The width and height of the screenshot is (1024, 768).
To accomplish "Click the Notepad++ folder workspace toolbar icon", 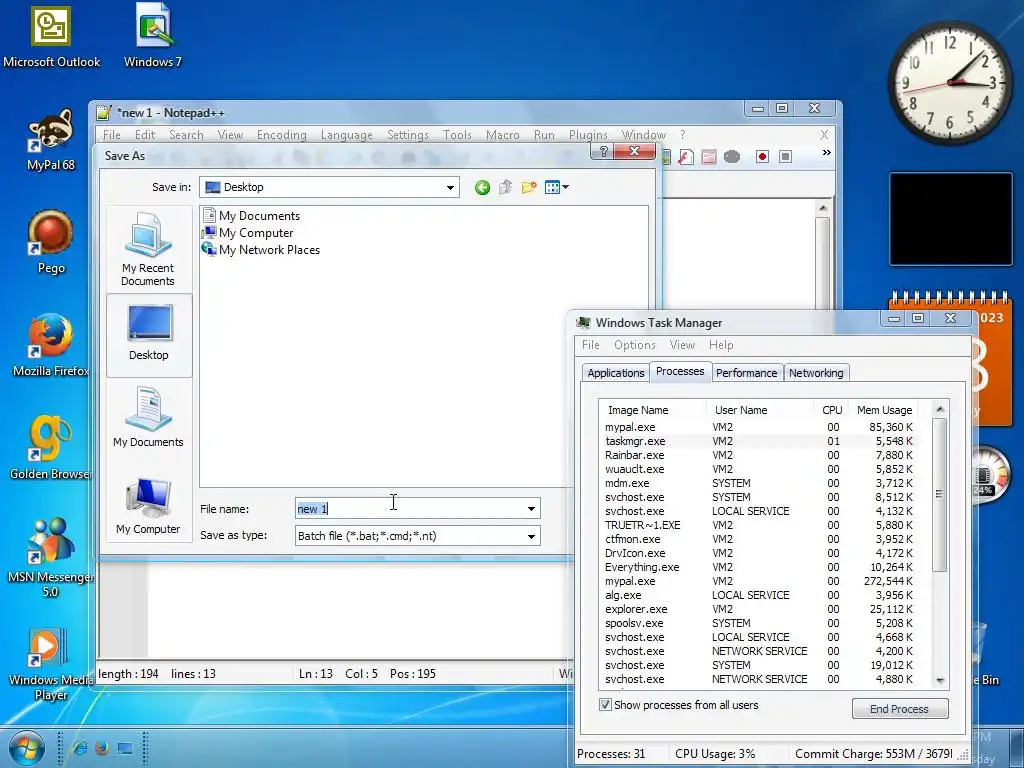I will [709, 157].
